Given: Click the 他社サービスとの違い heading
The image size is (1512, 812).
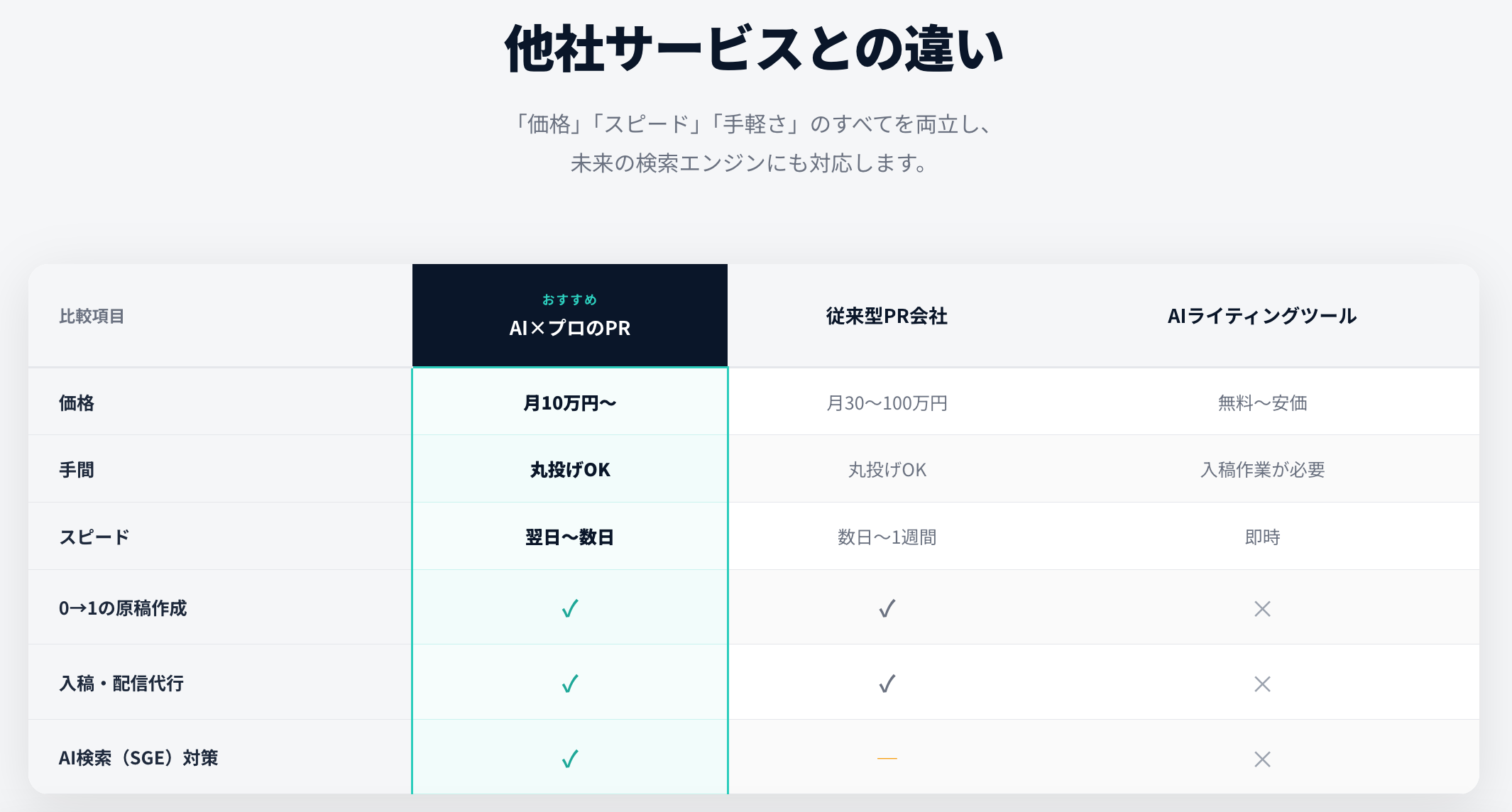Looking at the screenshot, I should [754, 50].
